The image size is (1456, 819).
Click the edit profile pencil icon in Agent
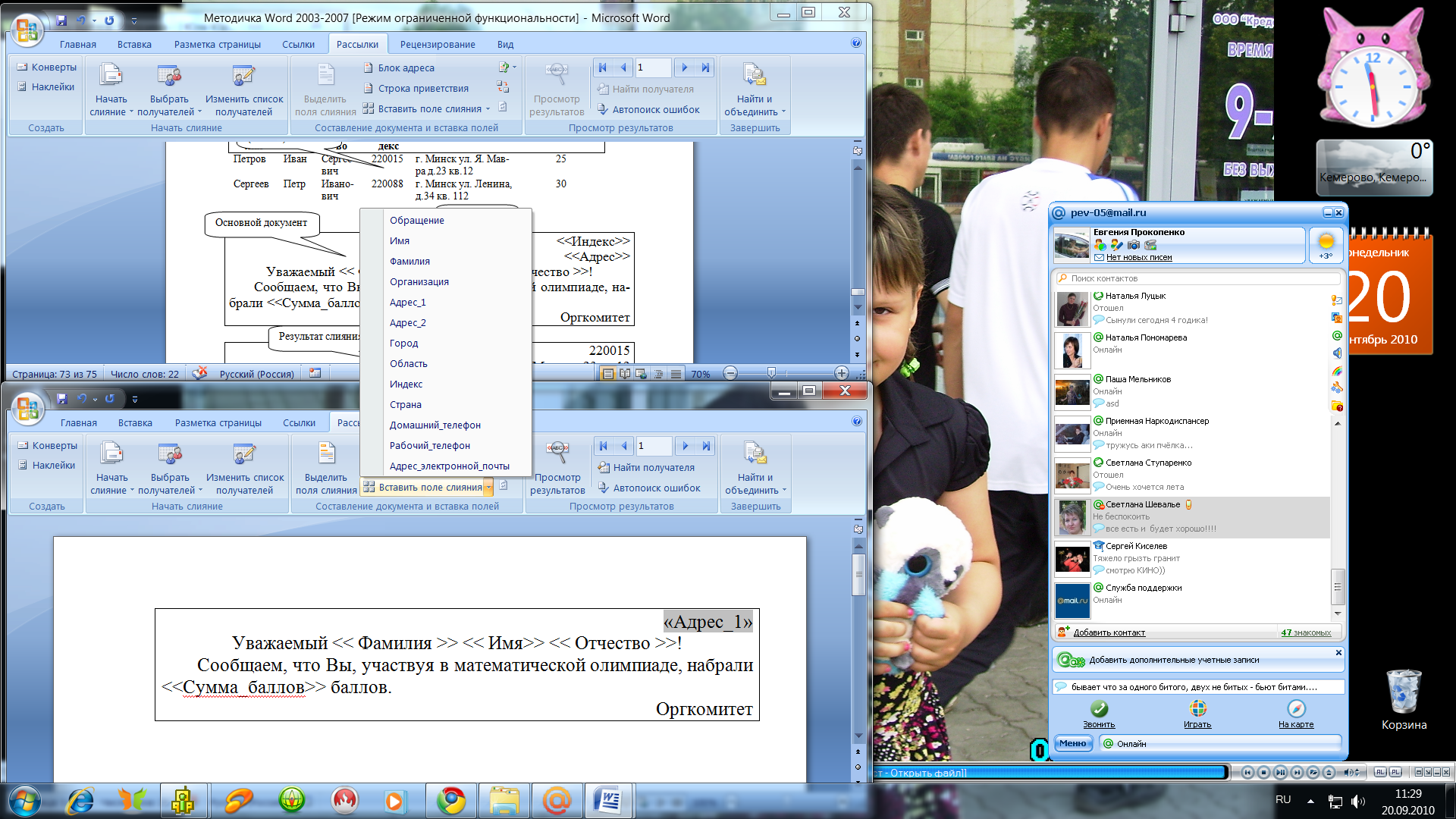1116,245
